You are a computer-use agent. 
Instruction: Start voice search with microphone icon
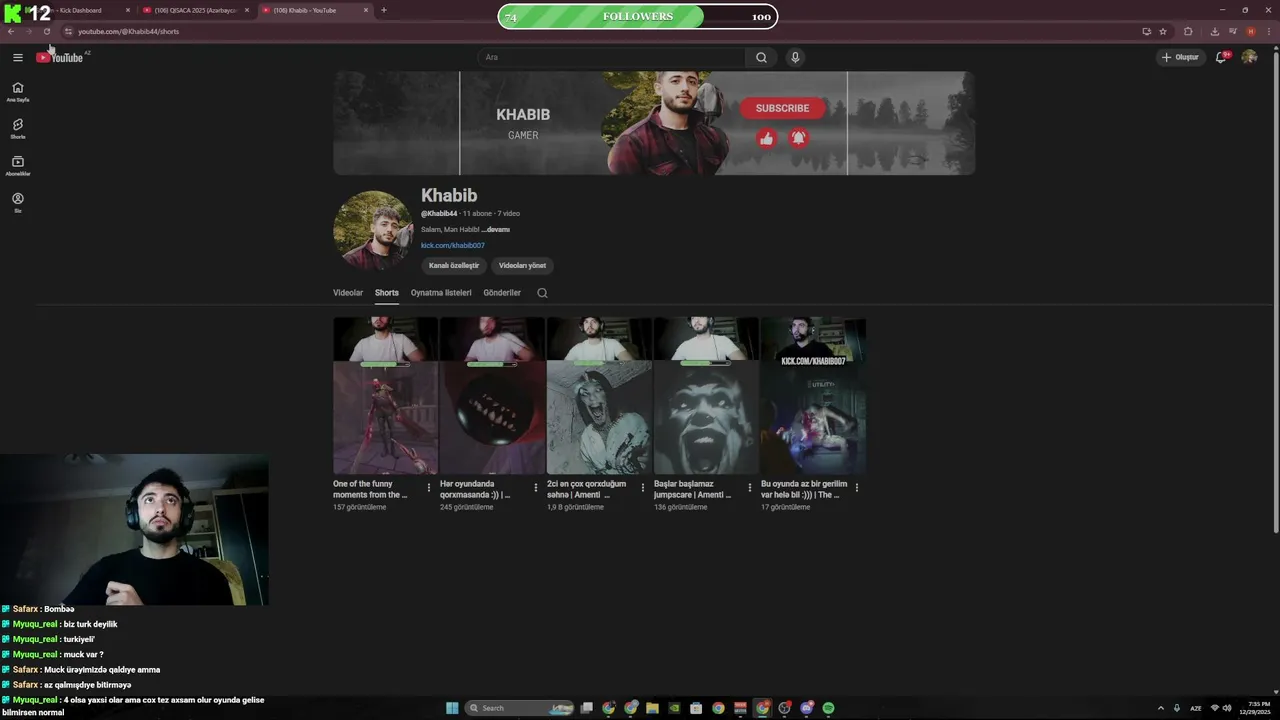(795, 57)
